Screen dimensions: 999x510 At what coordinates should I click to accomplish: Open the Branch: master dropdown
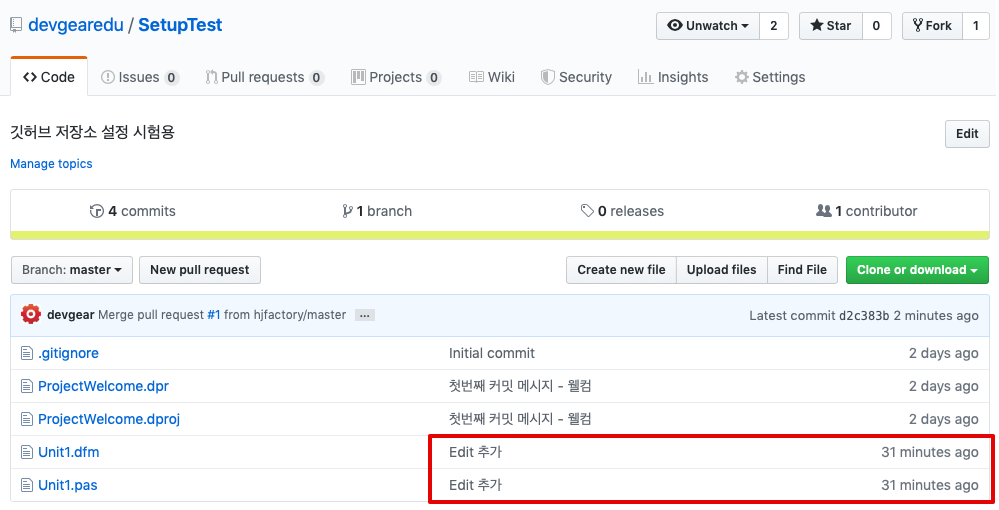72,270
